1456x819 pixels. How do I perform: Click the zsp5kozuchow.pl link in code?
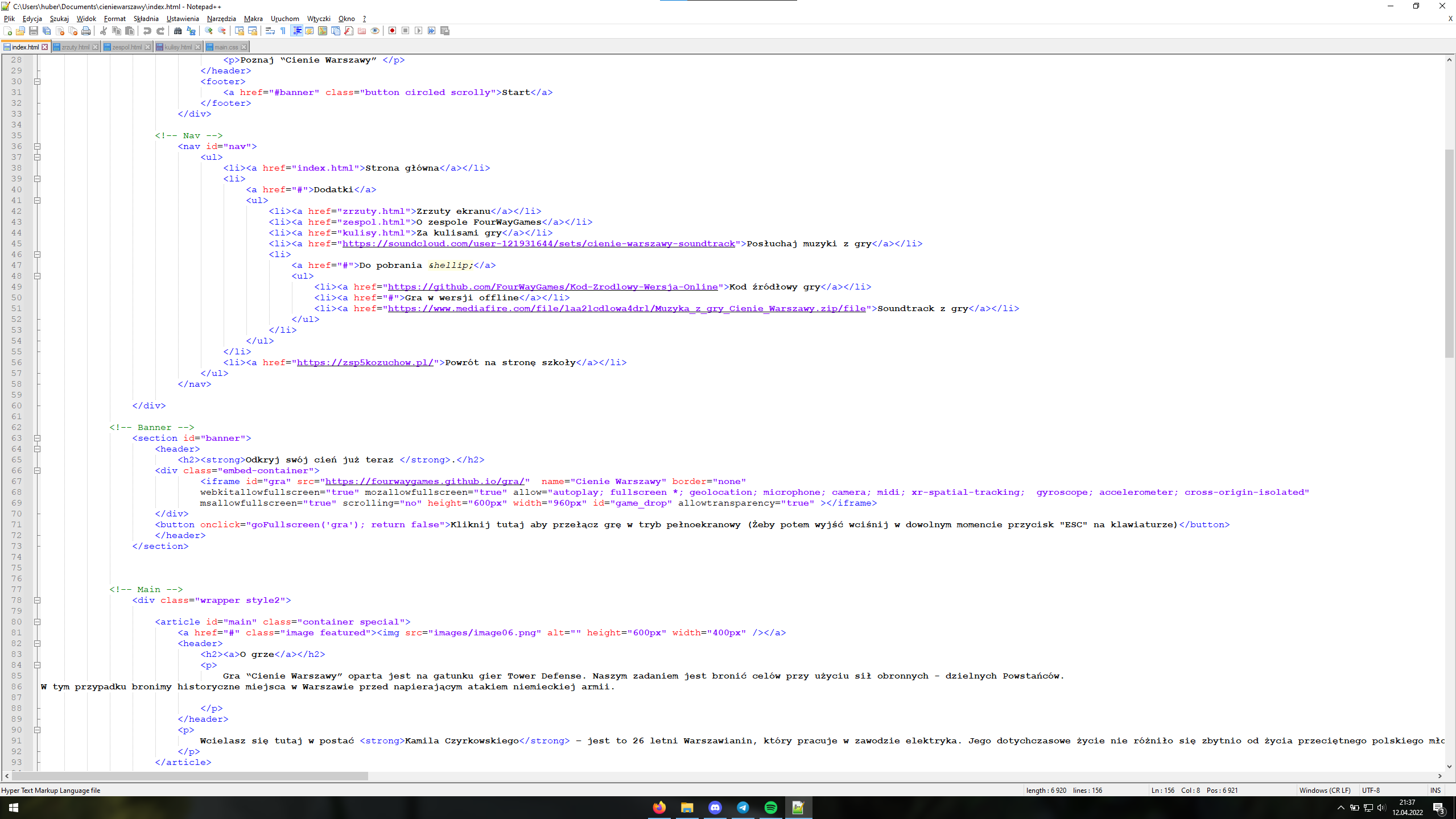click(365, 362)
